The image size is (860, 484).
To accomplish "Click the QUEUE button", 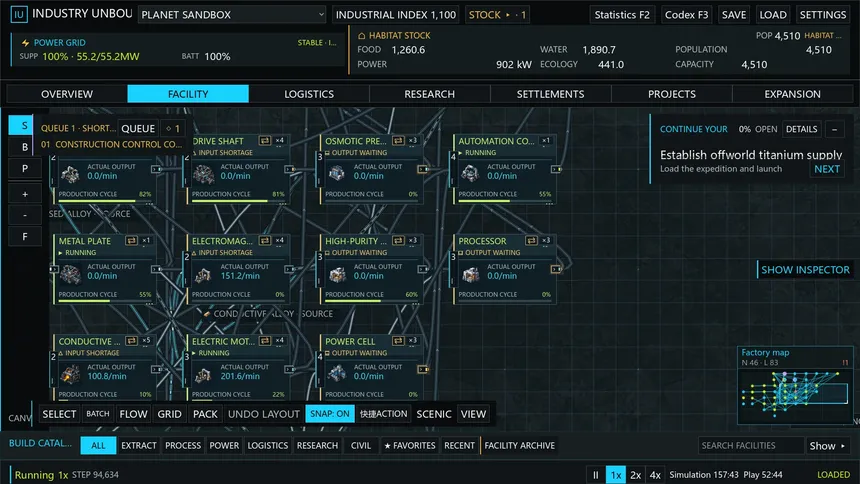I will coord(138,128).
